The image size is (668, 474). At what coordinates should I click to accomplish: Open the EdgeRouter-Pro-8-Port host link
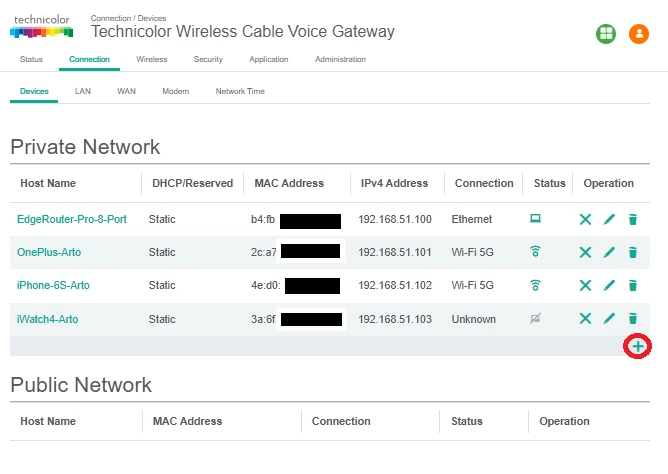[x=72, y=219]
